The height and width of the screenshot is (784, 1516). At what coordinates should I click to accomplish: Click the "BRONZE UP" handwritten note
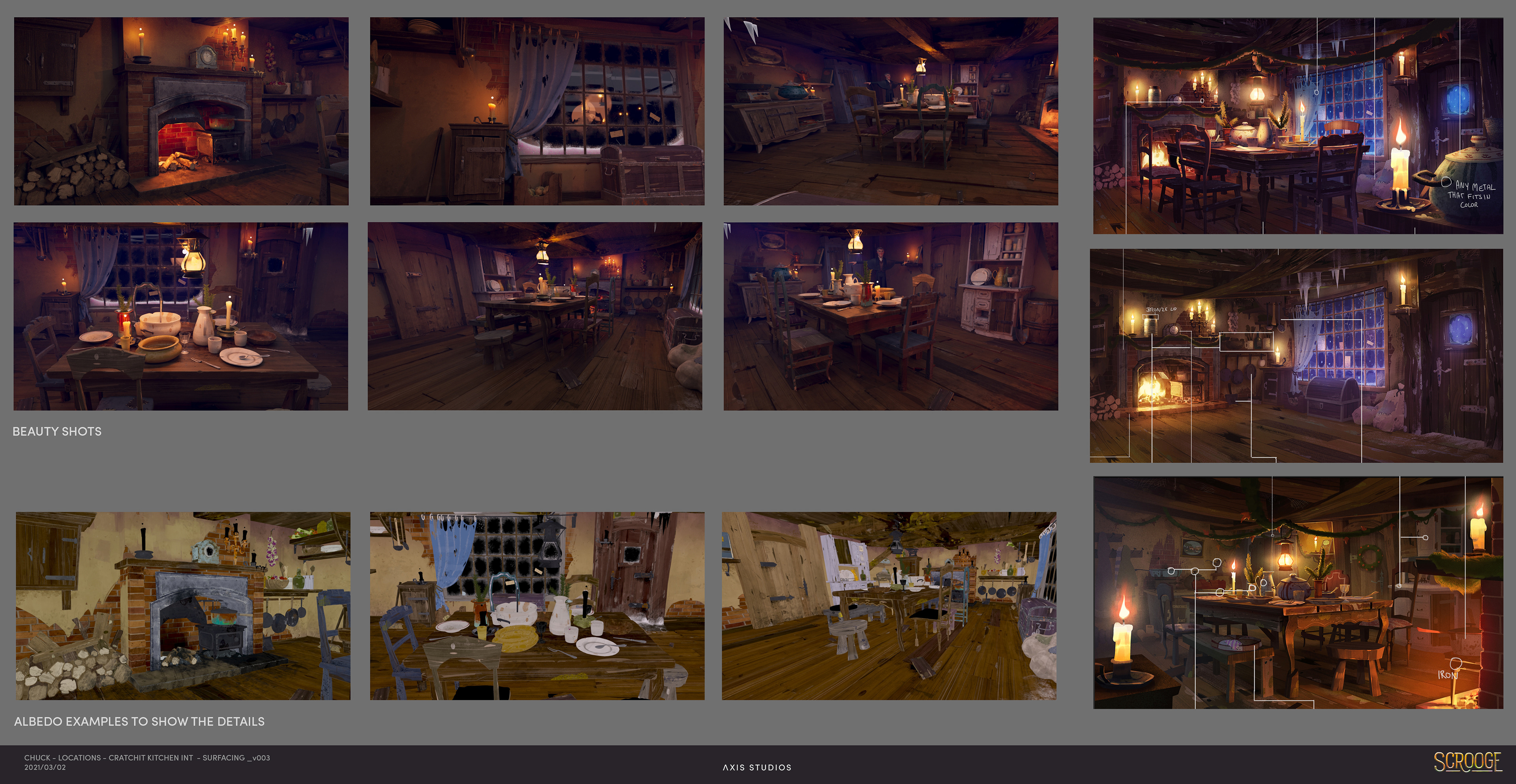(x=1161, y=309)
